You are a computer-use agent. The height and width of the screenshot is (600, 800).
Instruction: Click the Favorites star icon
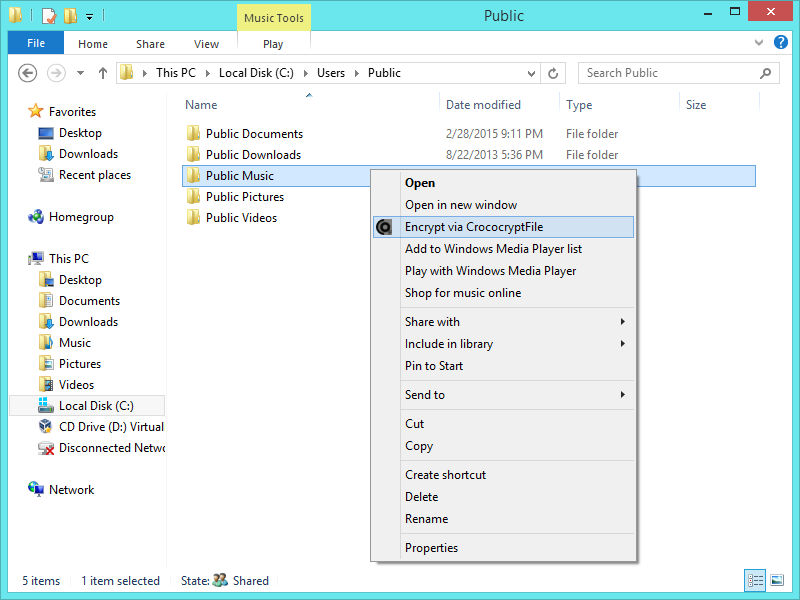pyautogui.click(x=36, y=111)
